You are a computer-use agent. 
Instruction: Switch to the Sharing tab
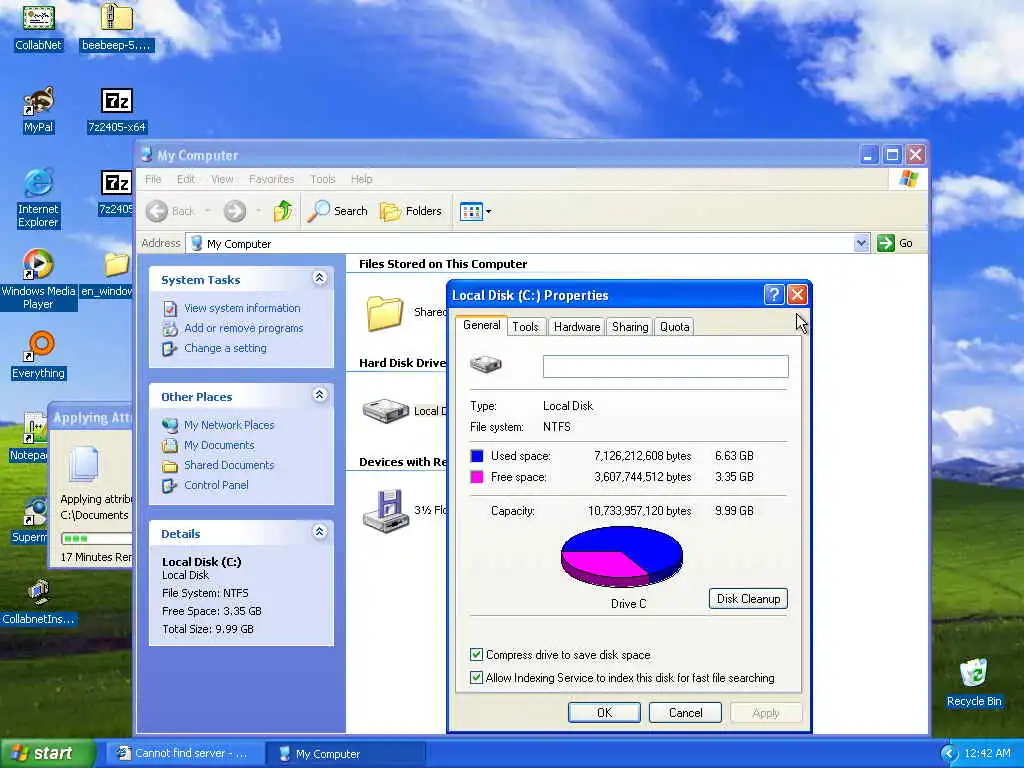point(630,327)
